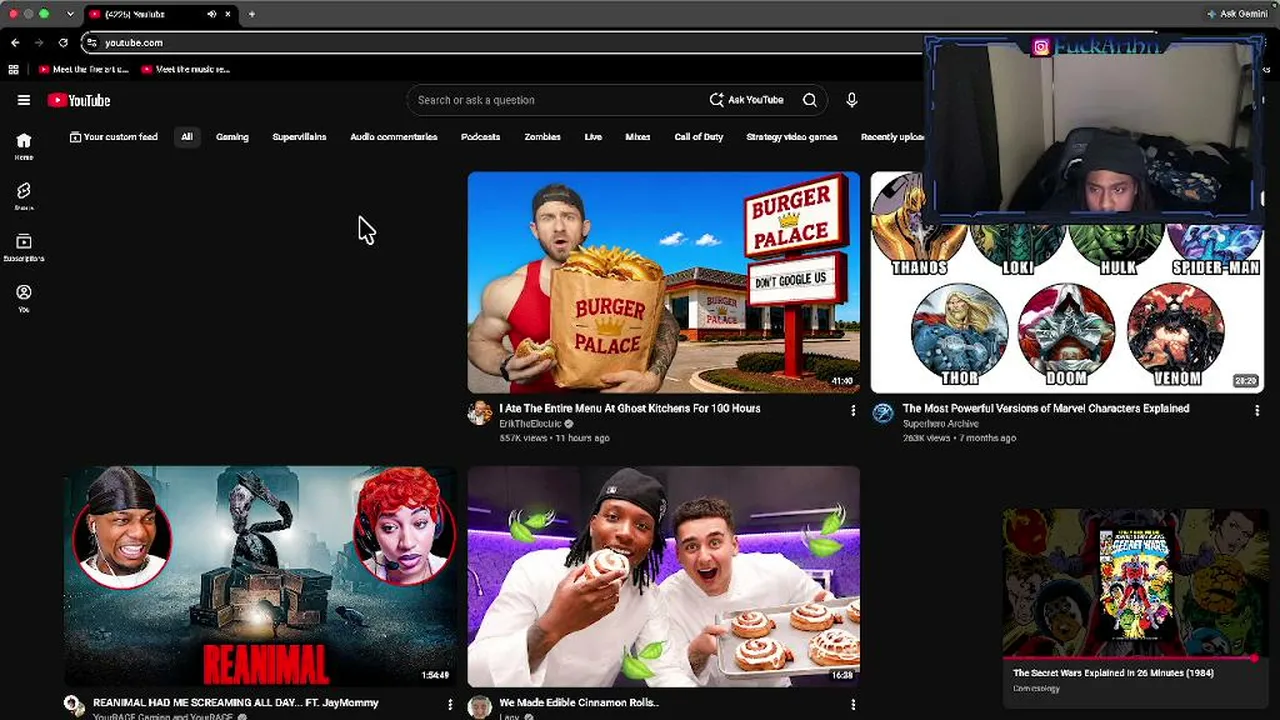Open the cinnamon rolls video thumbnail
The width and height of the screenshot is (1280, 720).
pos(664,576)
